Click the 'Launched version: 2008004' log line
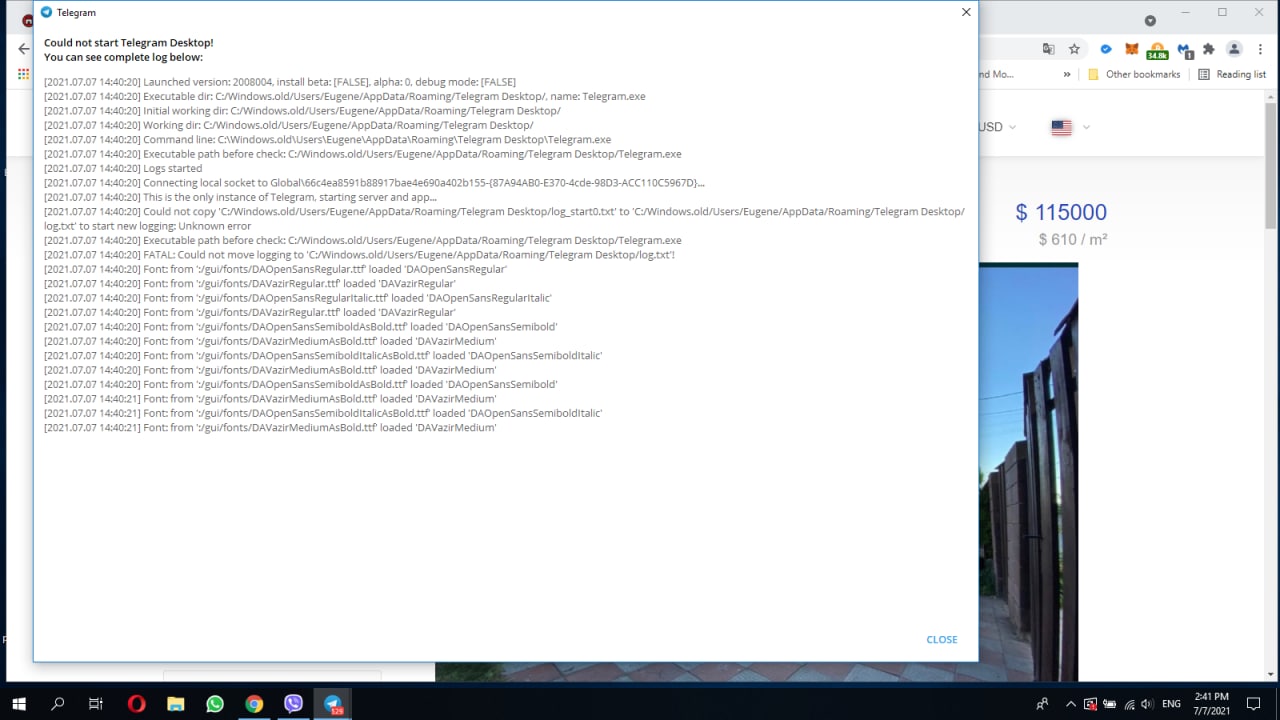This screenshot has width=1280, height=720. 280,82
